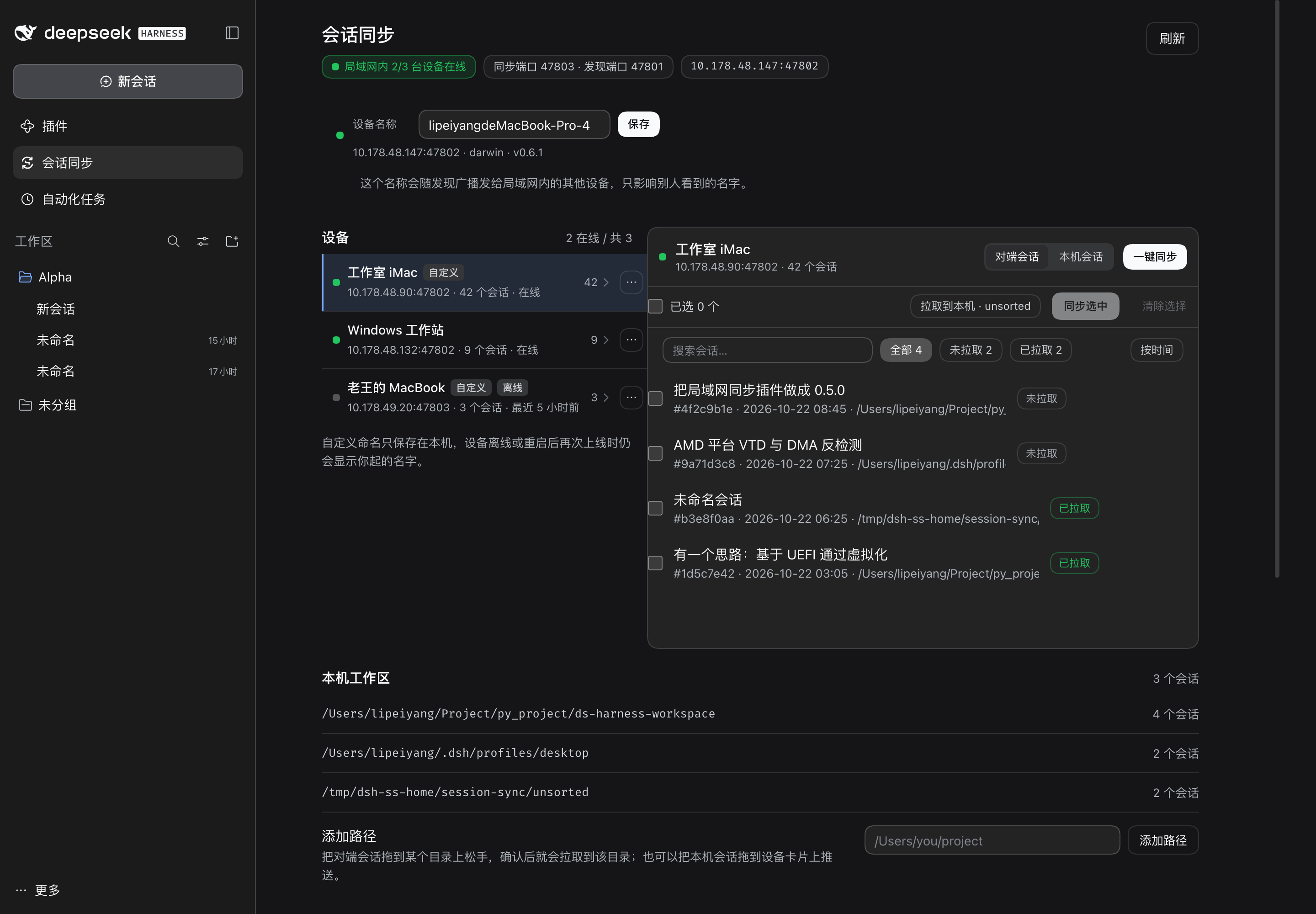Click the DeepSeek whale logo
This screenshot has width=1316, height=914.
click(25, 33)
